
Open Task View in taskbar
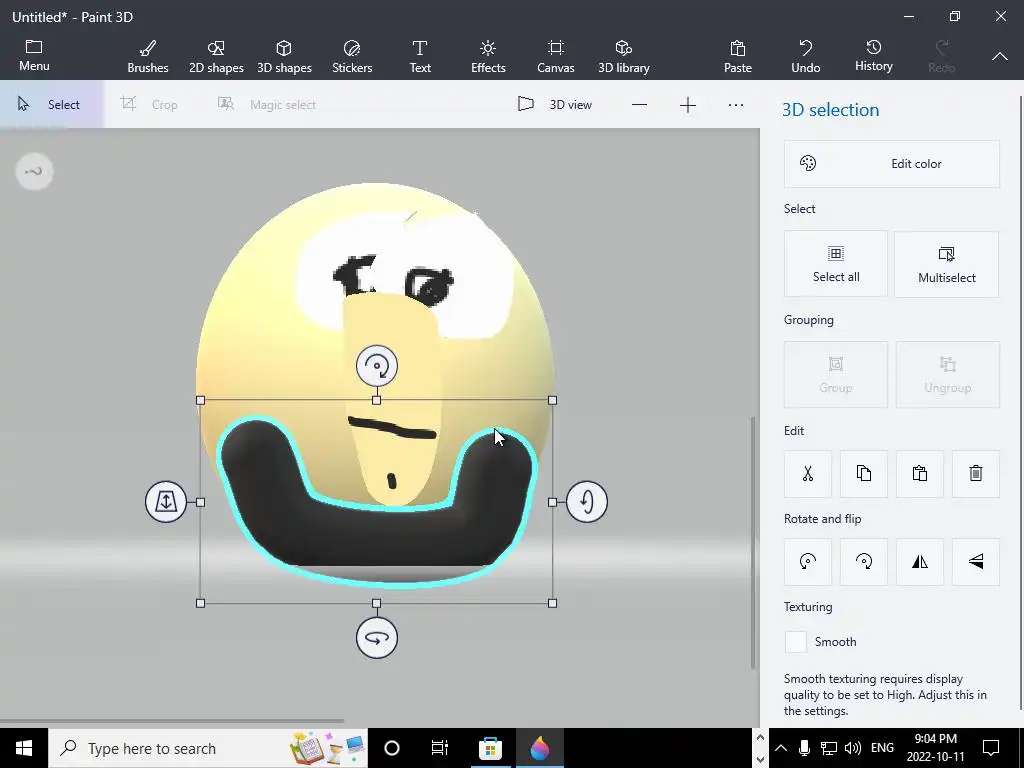440,748
